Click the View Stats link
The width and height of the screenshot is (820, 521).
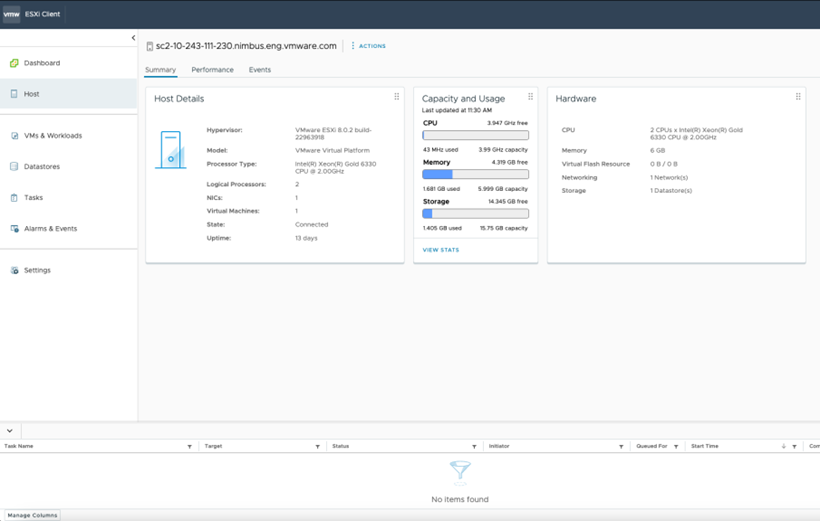point(441,250)
